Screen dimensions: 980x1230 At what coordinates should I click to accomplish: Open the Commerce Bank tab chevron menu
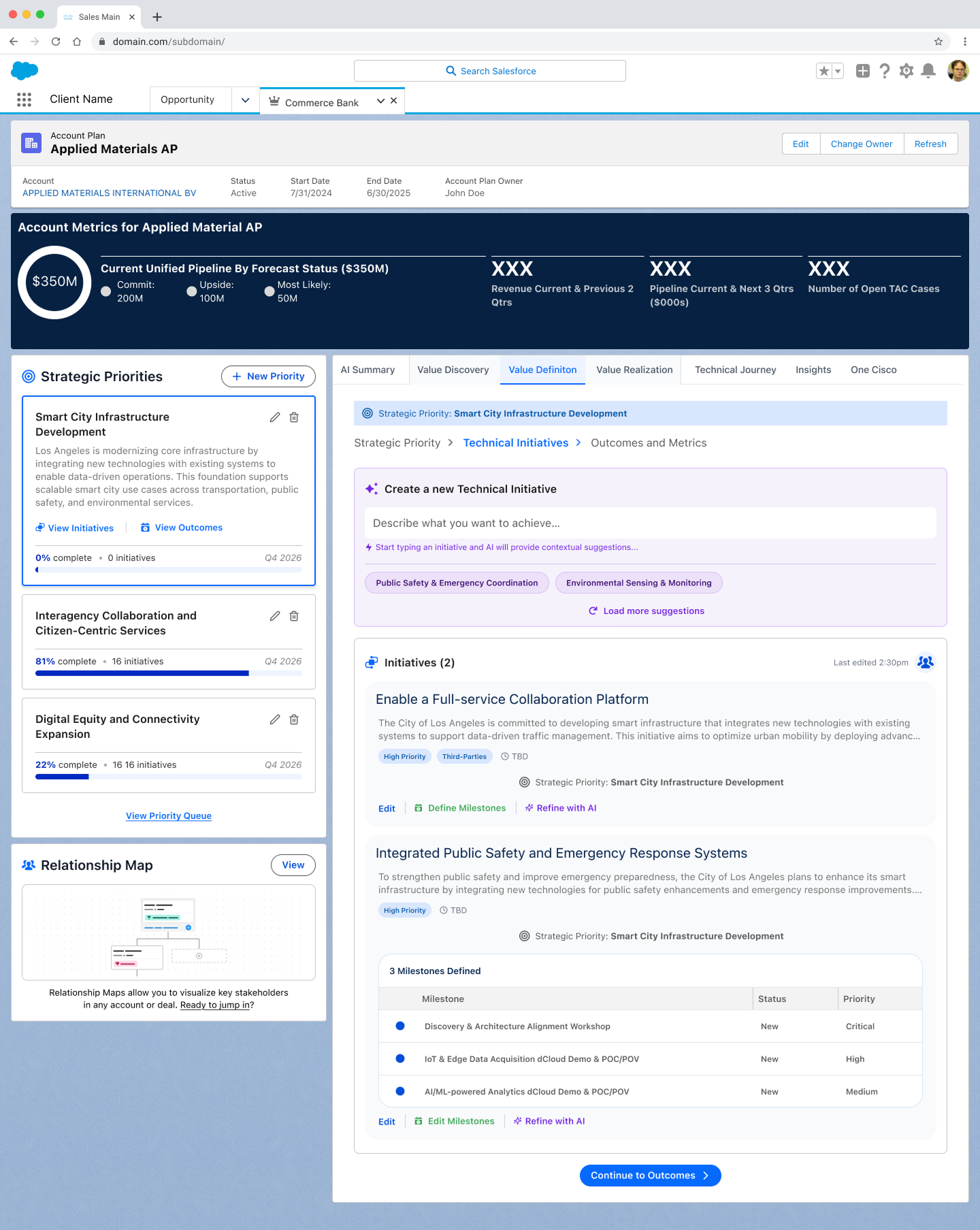[x=380, y=101]
